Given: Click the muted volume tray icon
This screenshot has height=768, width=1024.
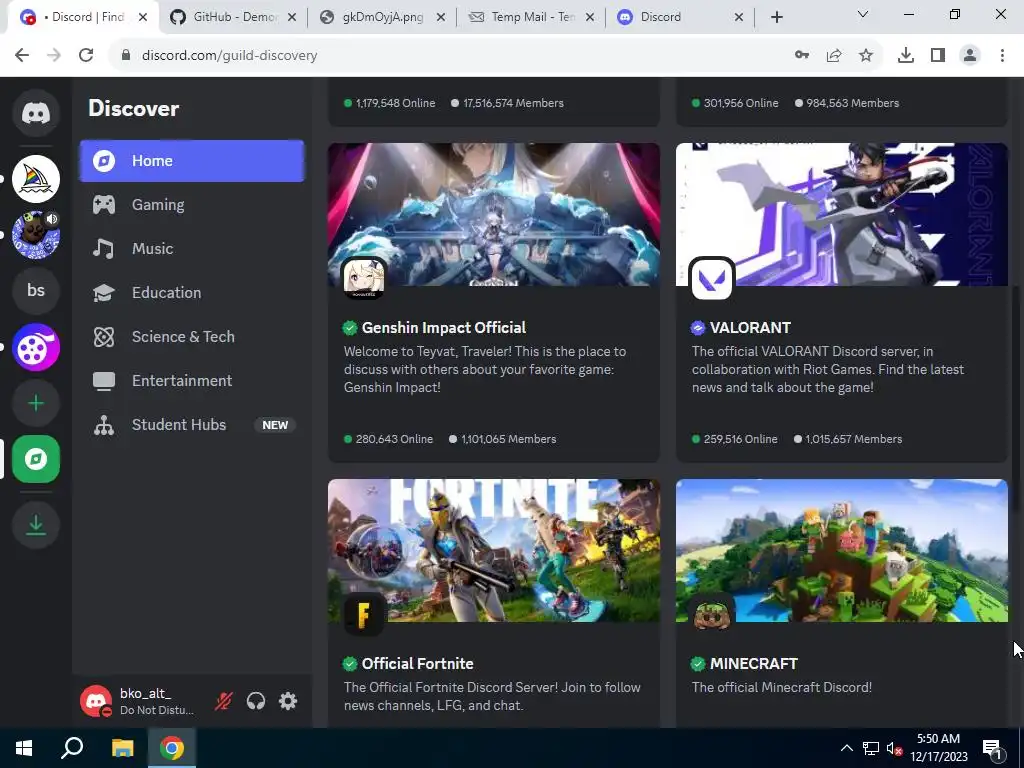Looking at the screenshot, I should pos(894,748).
